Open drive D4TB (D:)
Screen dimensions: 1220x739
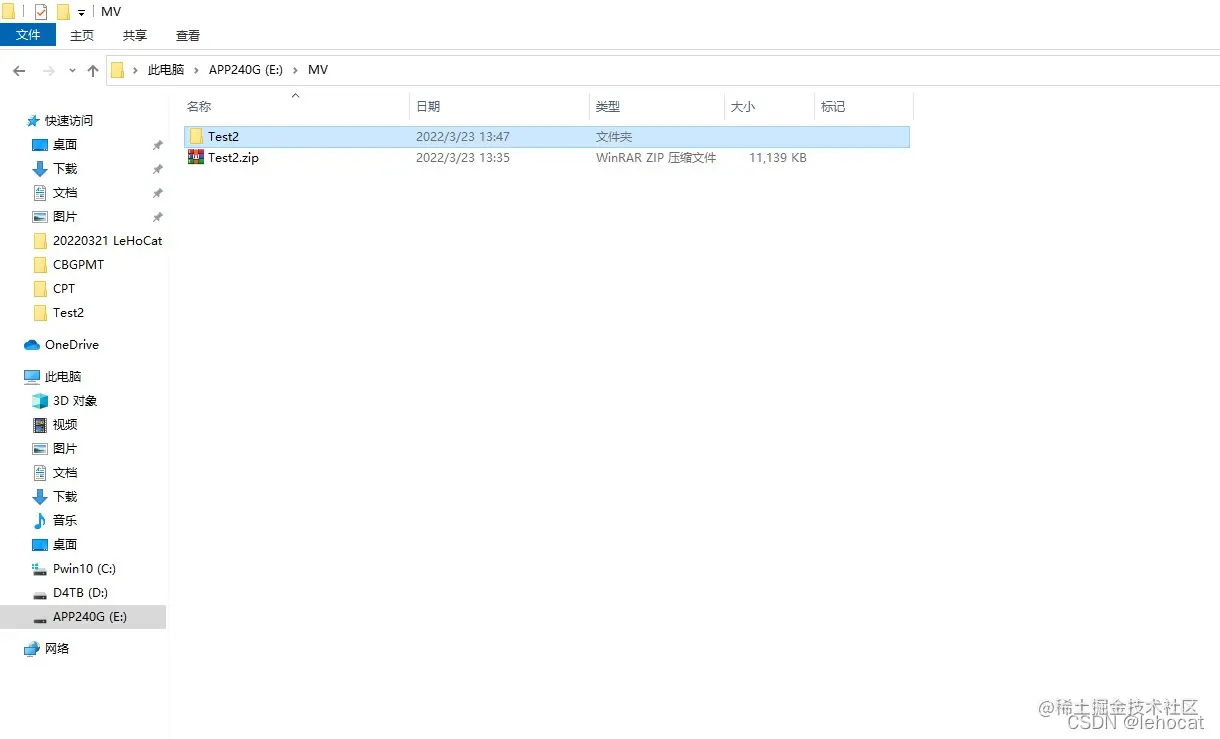click(80, 592)
